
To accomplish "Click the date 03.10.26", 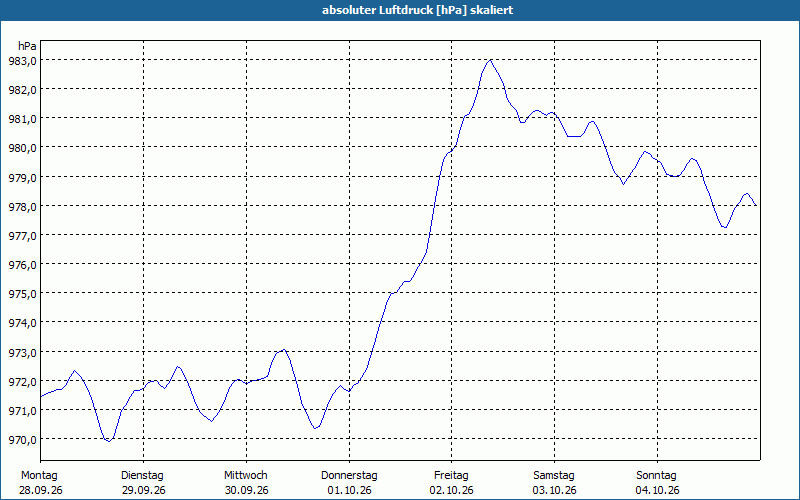I will (555, 491).
